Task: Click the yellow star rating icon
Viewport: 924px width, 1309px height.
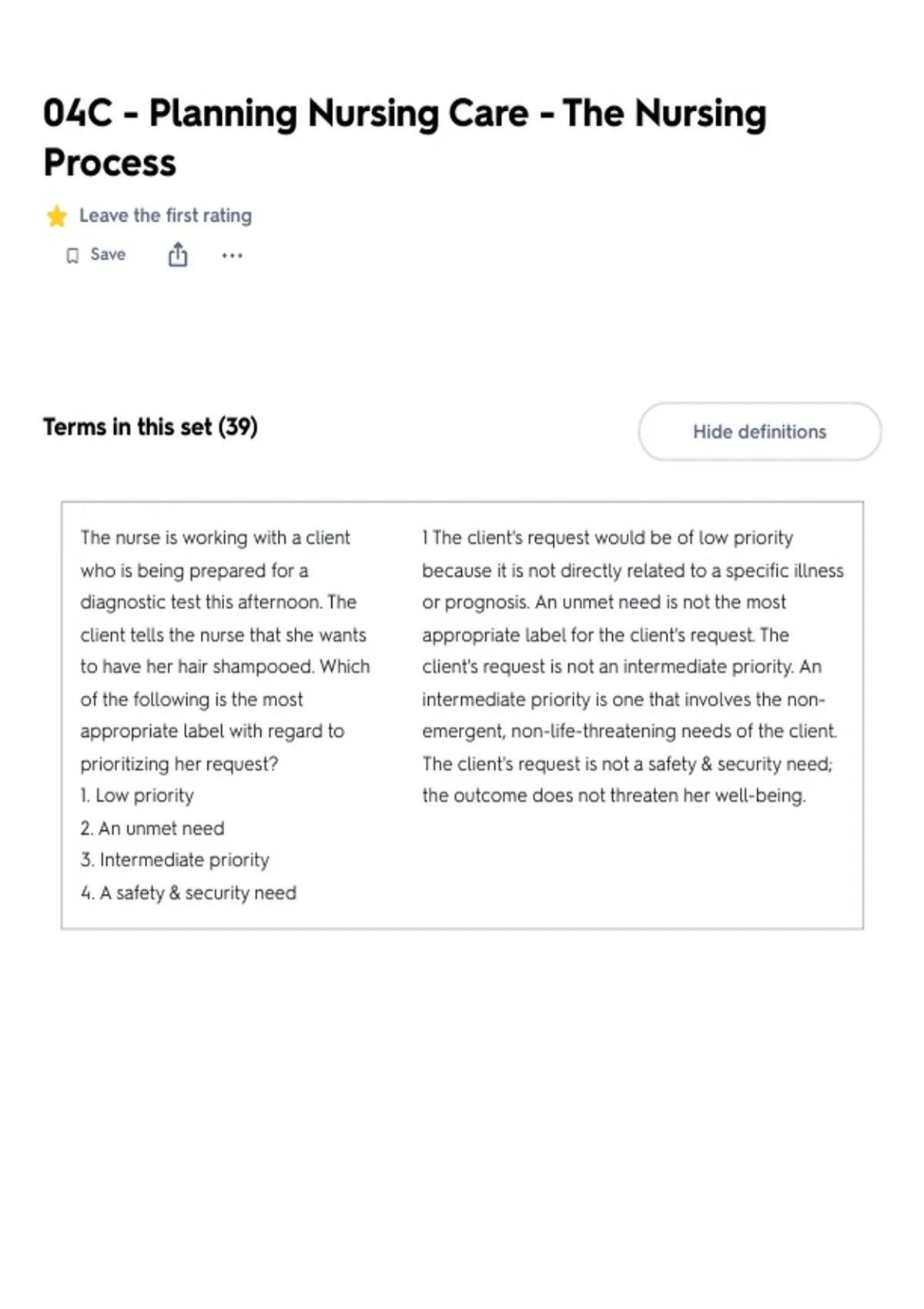Action: (x=56, y=216)
